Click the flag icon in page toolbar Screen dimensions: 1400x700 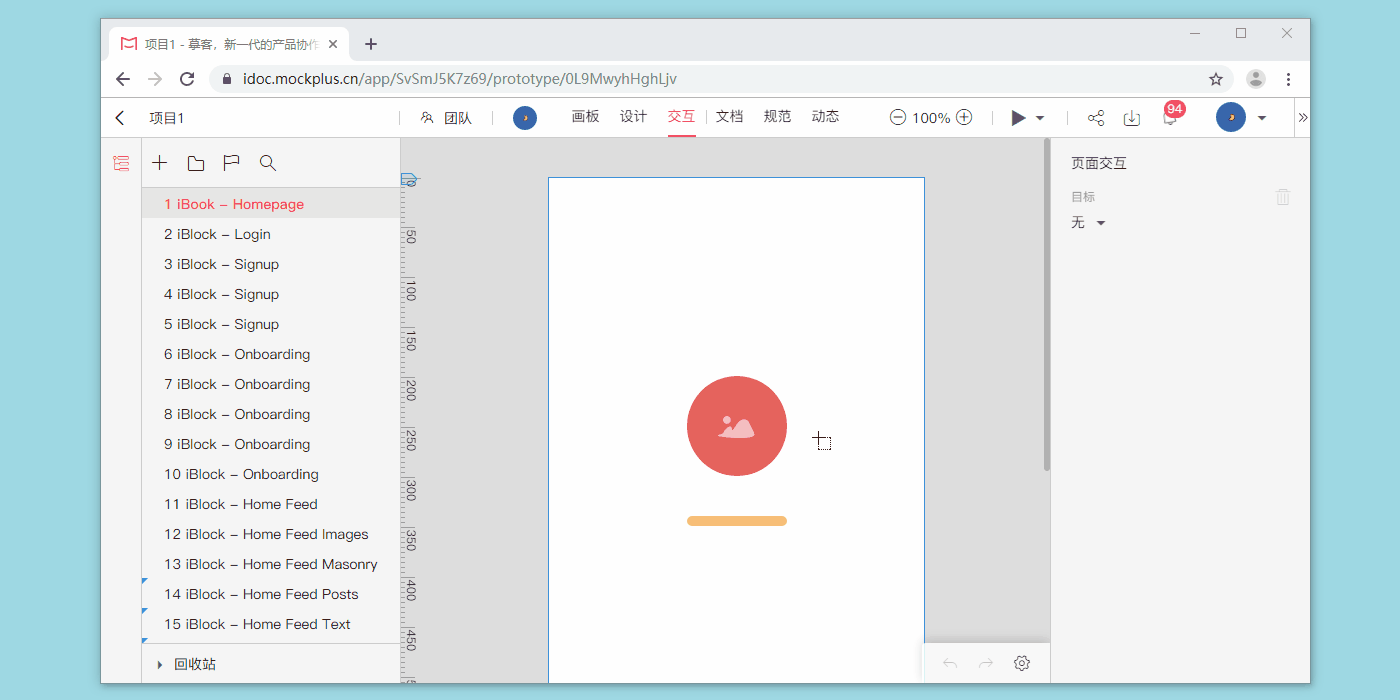(x=231, y=163)
